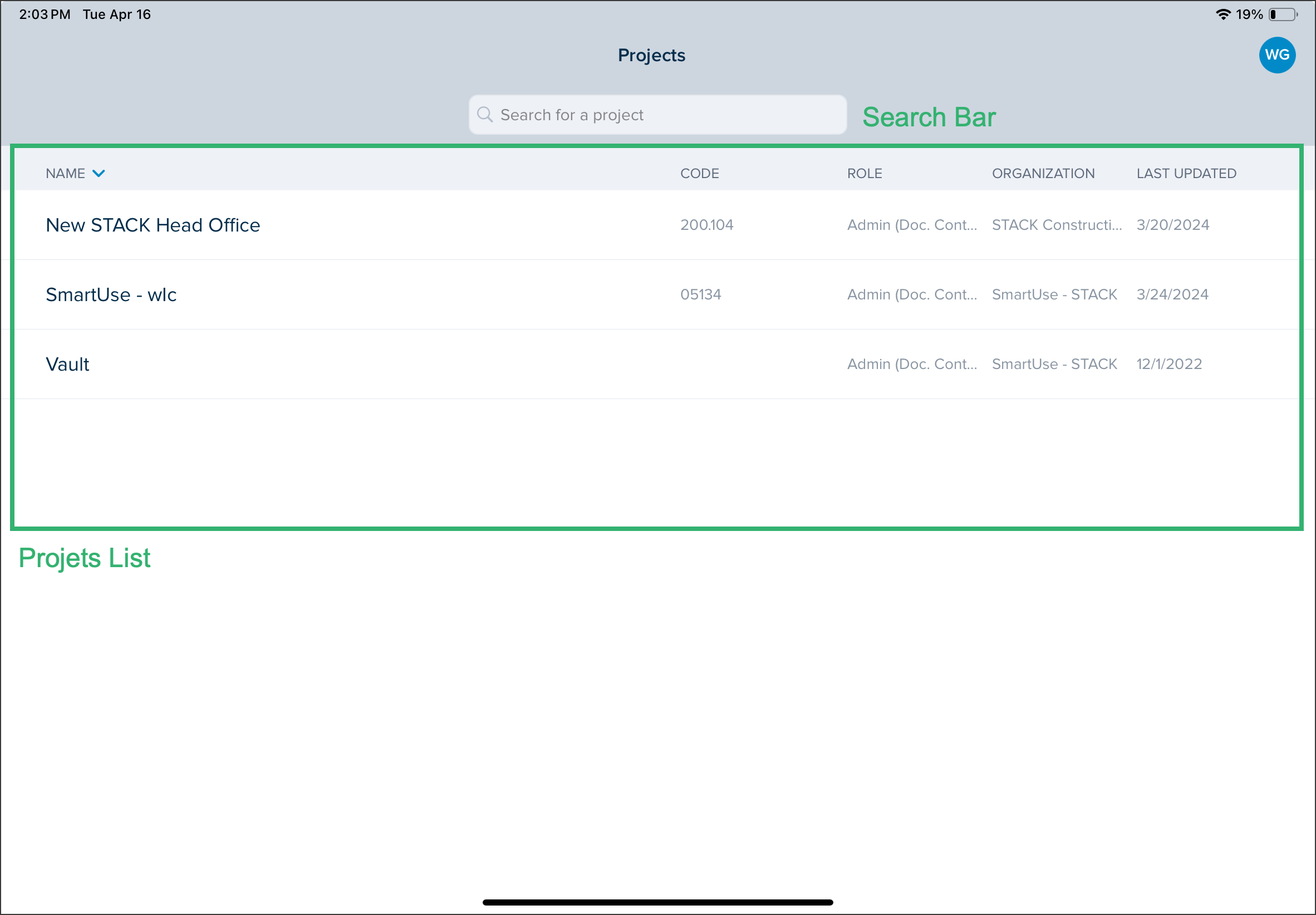Tap the search magnifier icon

tap(484, 115)
